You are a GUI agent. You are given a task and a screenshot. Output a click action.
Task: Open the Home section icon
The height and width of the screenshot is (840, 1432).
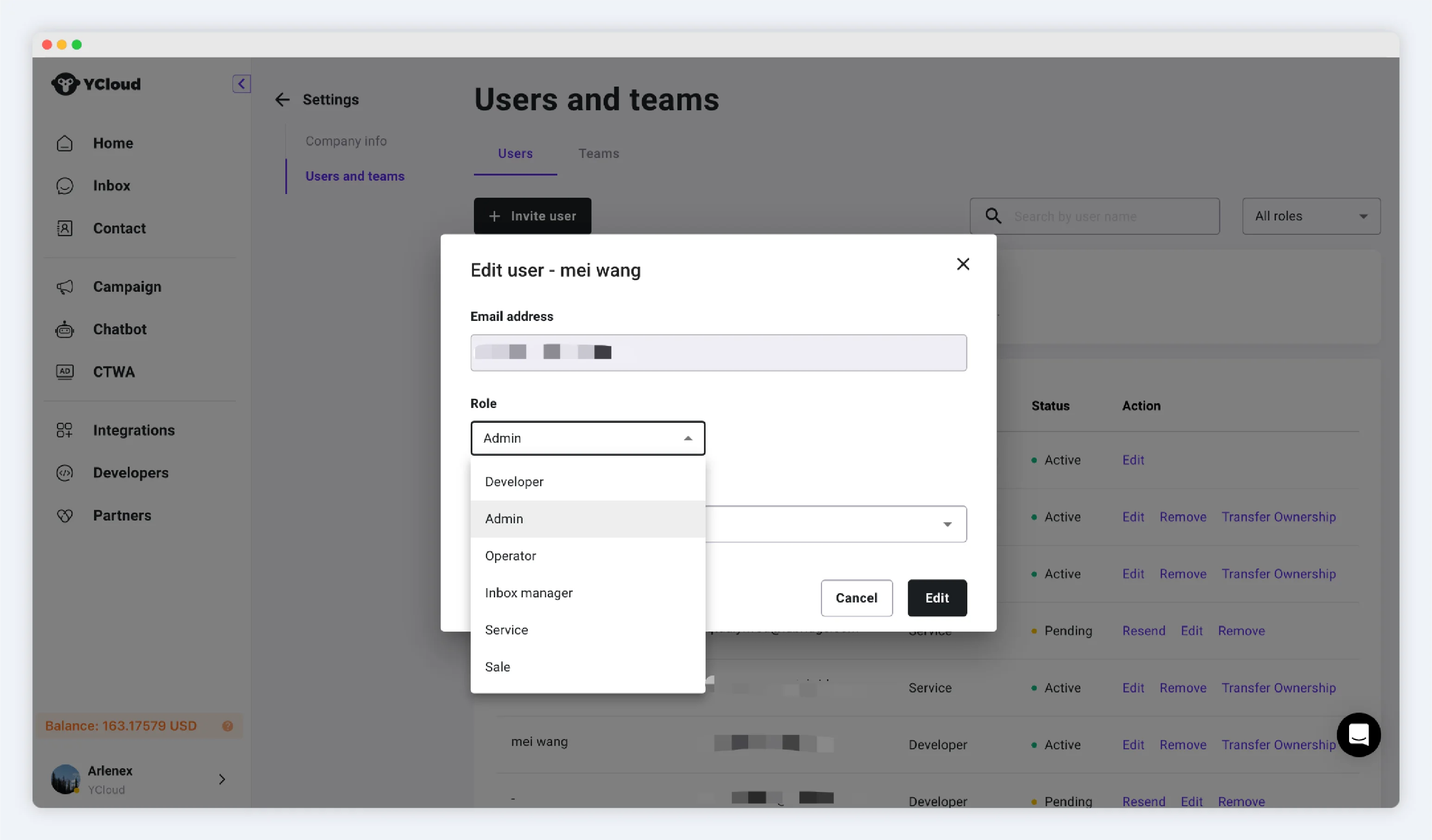coord(65,143)
